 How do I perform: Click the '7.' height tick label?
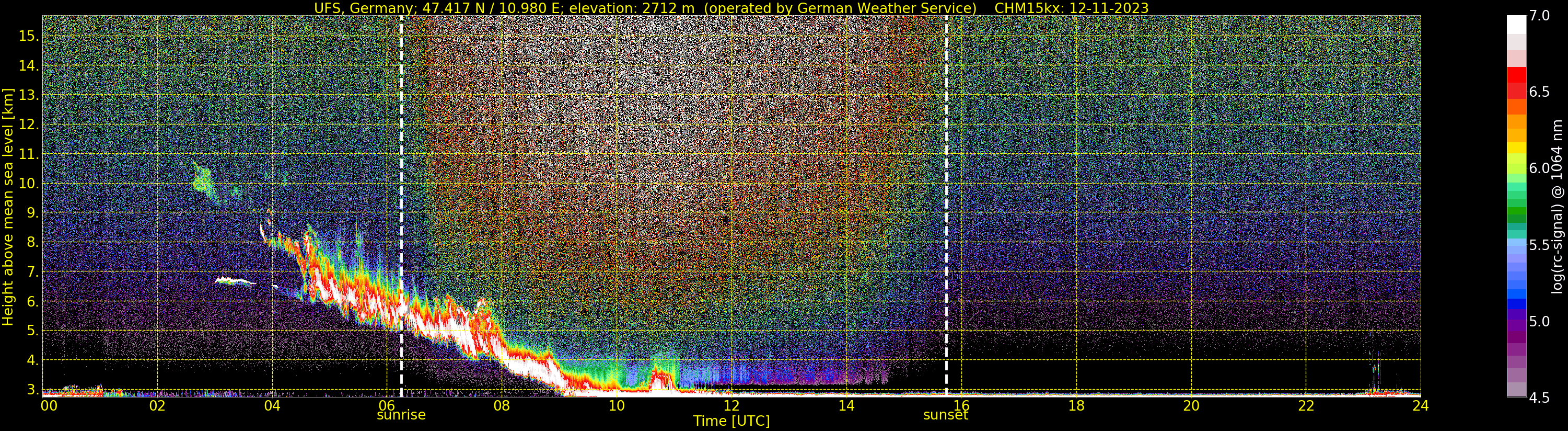click(x=33, y=272)
